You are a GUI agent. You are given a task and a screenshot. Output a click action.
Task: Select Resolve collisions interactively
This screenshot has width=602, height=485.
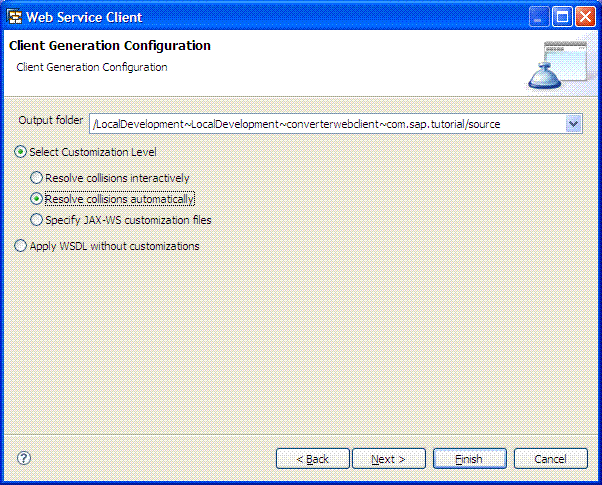pos(37,178)
